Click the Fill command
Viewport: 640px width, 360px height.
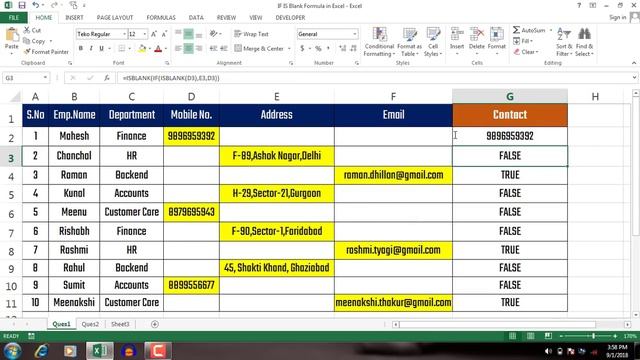pos(523,41)
